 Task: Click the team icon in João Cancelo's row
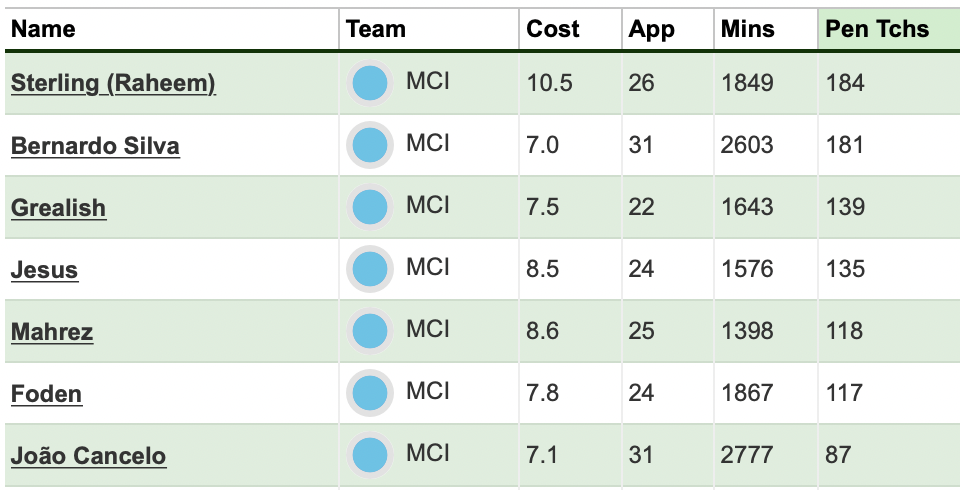370,455
